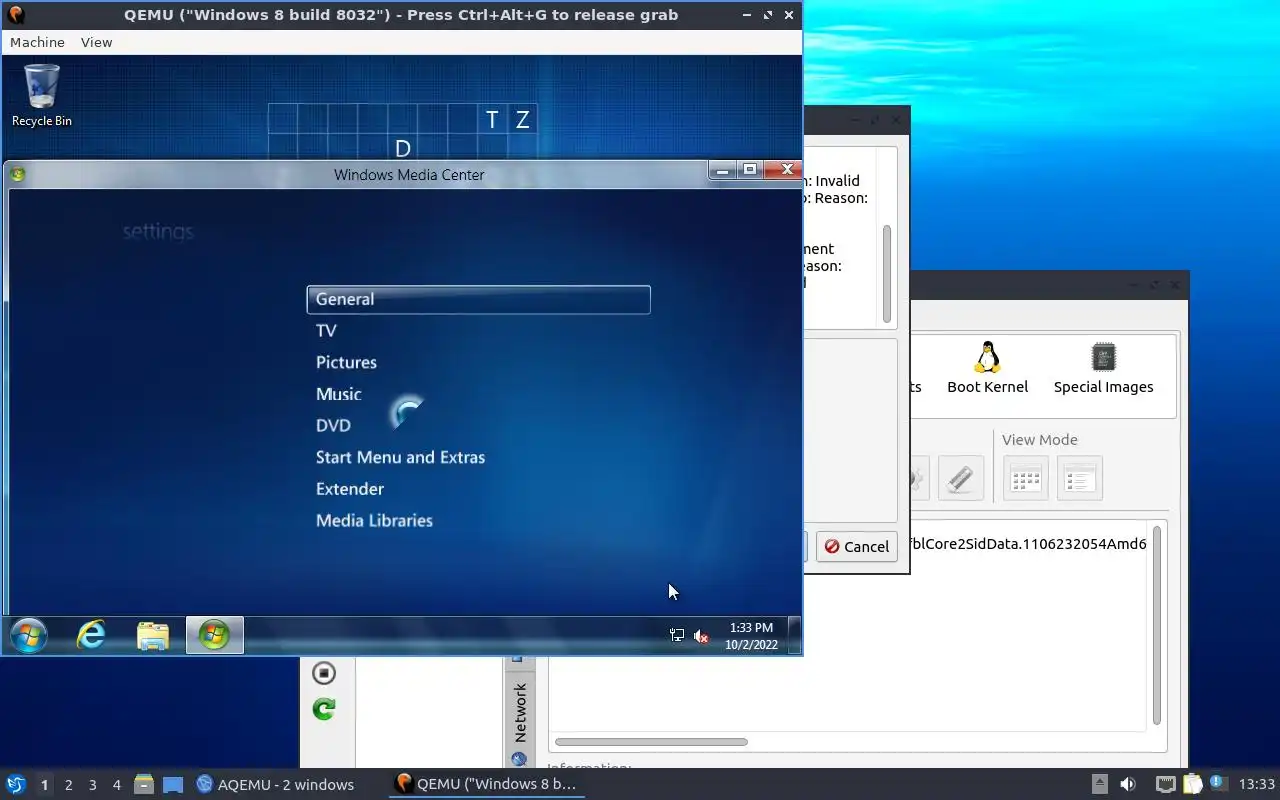Switch to host workspace 2

point(68,784)
